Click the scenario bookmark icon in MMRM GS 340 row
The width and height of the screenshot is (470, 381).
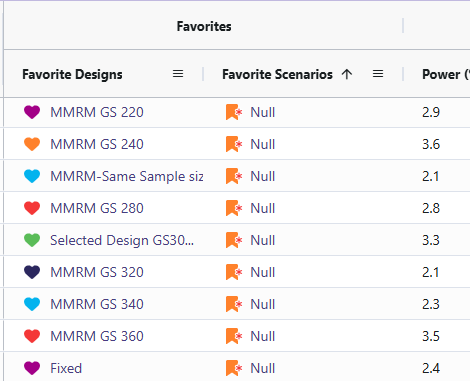click(x=234, y=304)
